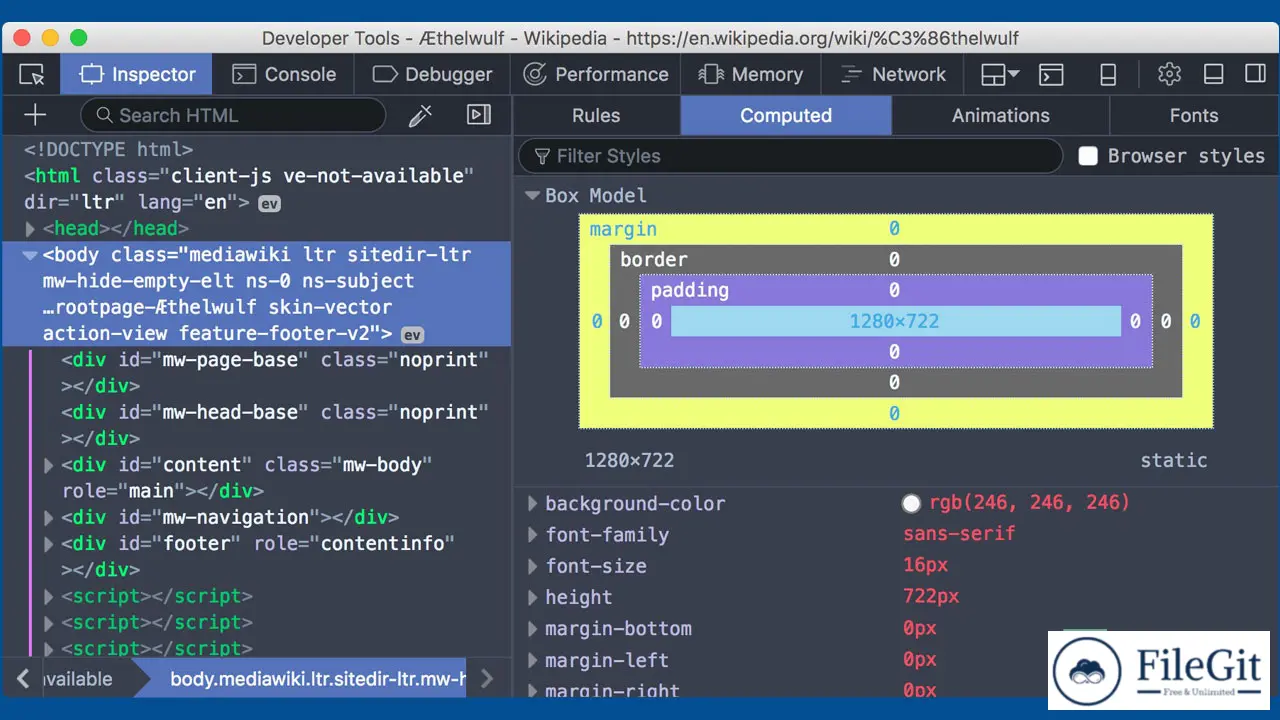Toggle the sidebar pane icon beside the eyedropper
Image resolution: width=1280 pixels, height=720 pixels.
pos(479,115)
